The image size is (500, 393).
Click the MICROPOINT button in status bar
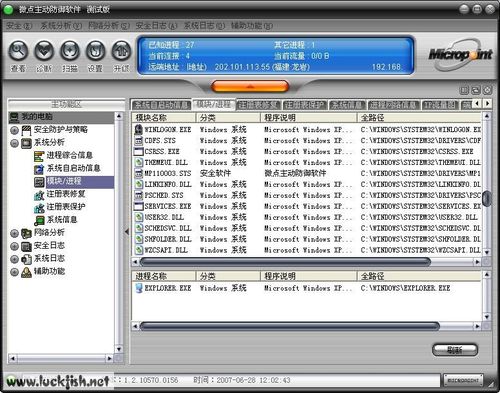[463, 380]
